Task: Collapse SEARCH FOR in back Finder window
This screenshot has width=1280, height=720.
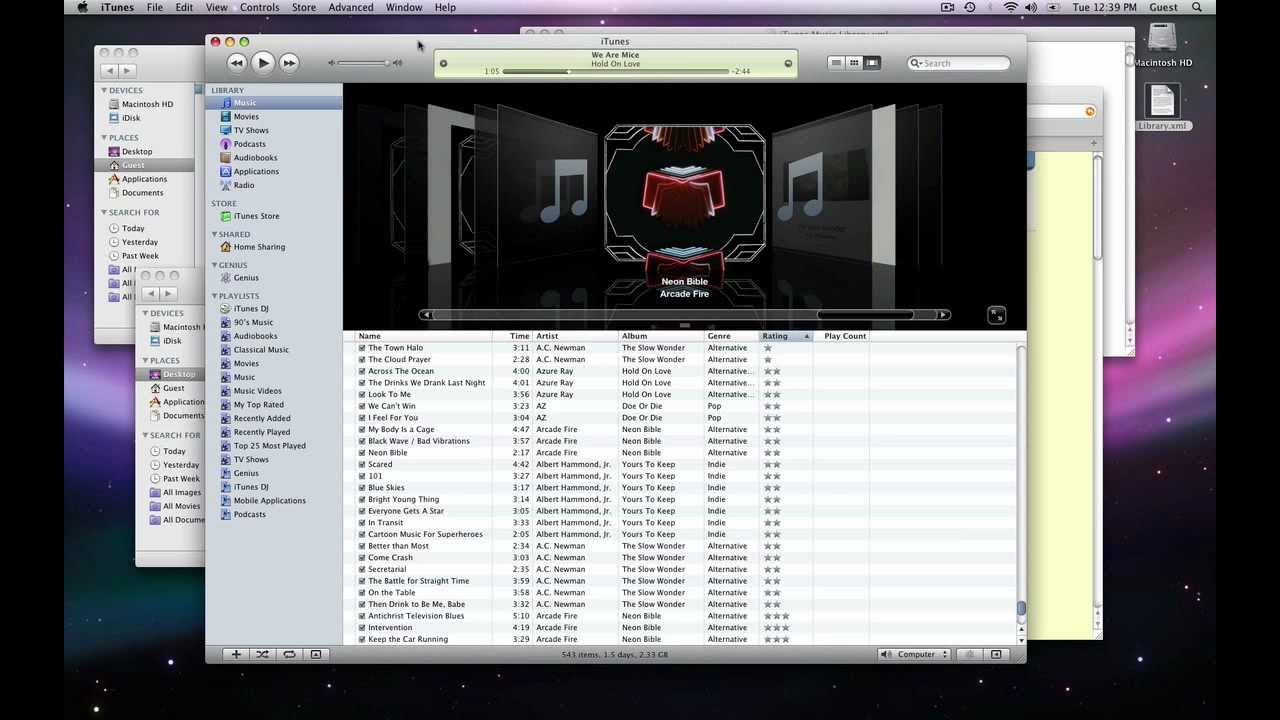Action: tap(103, 212)
